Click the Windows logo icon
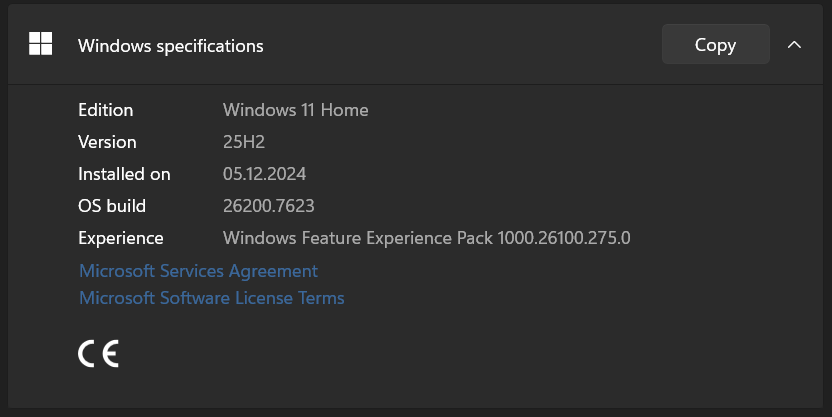 click(40, 44)
